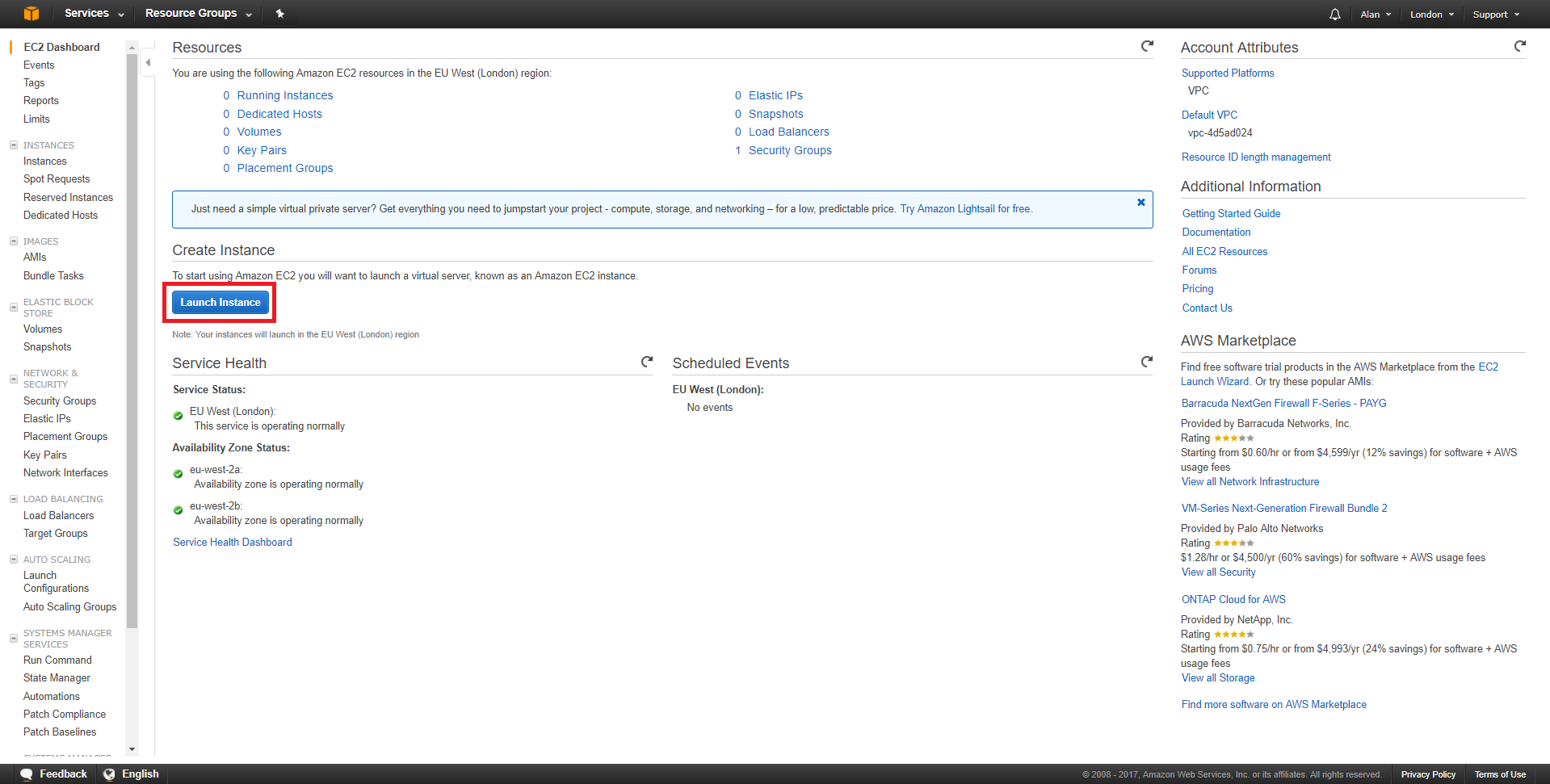
Task: Open Run Command in sidebar
Action: click(57, 660)
